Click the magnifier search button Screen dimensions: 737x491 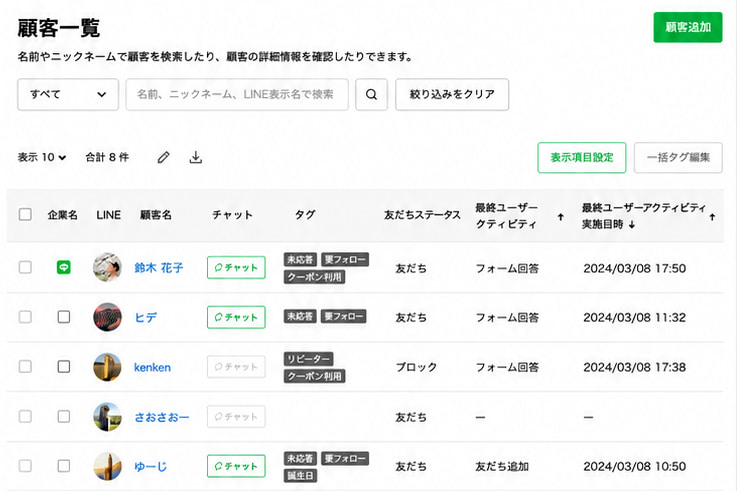371,94
